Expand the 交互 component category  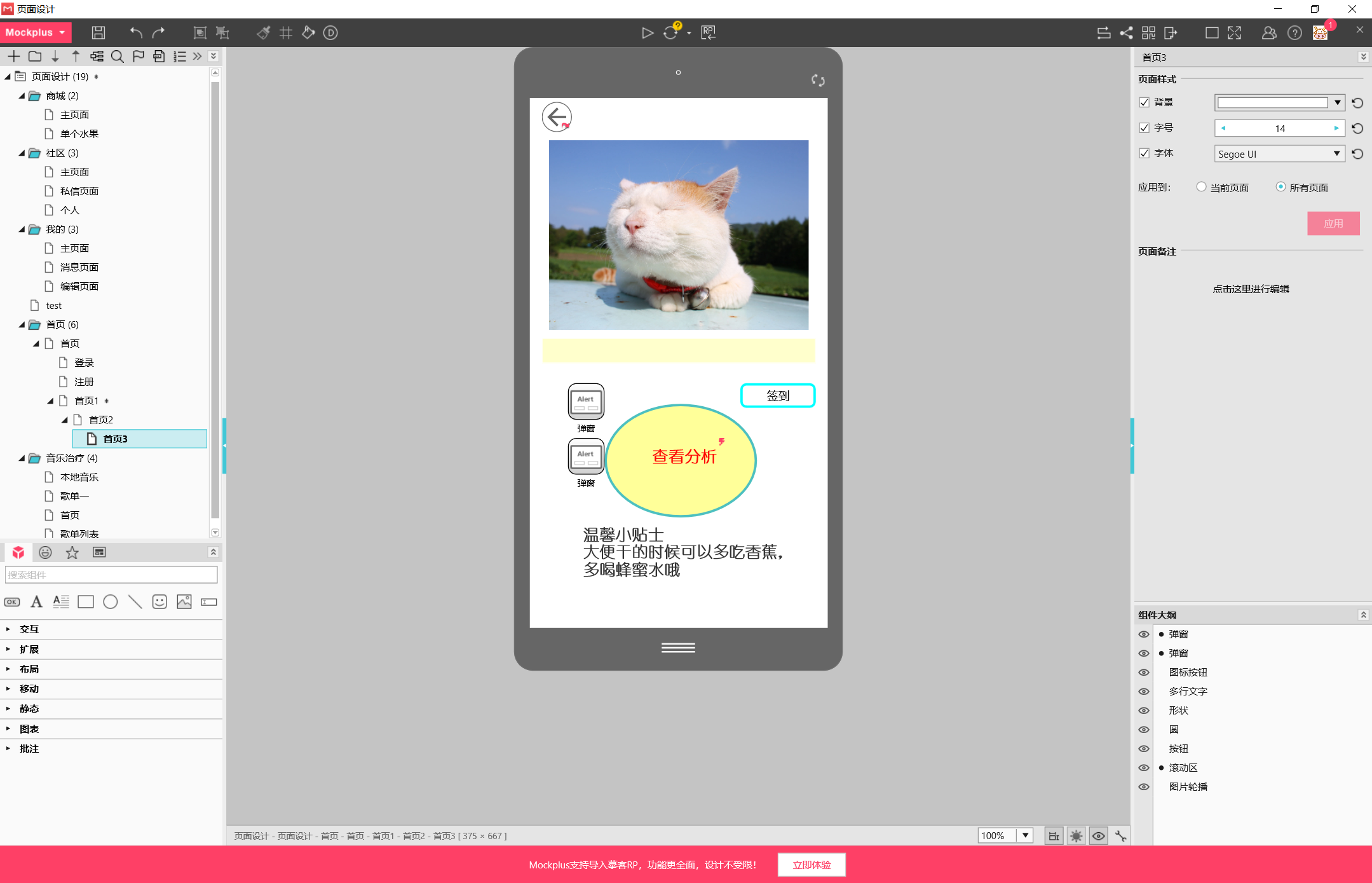(29, 629)
